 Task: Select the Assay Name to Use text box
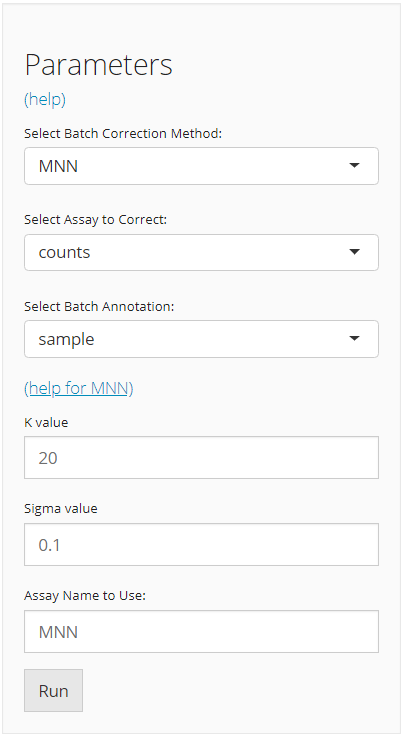click(201, 631)
